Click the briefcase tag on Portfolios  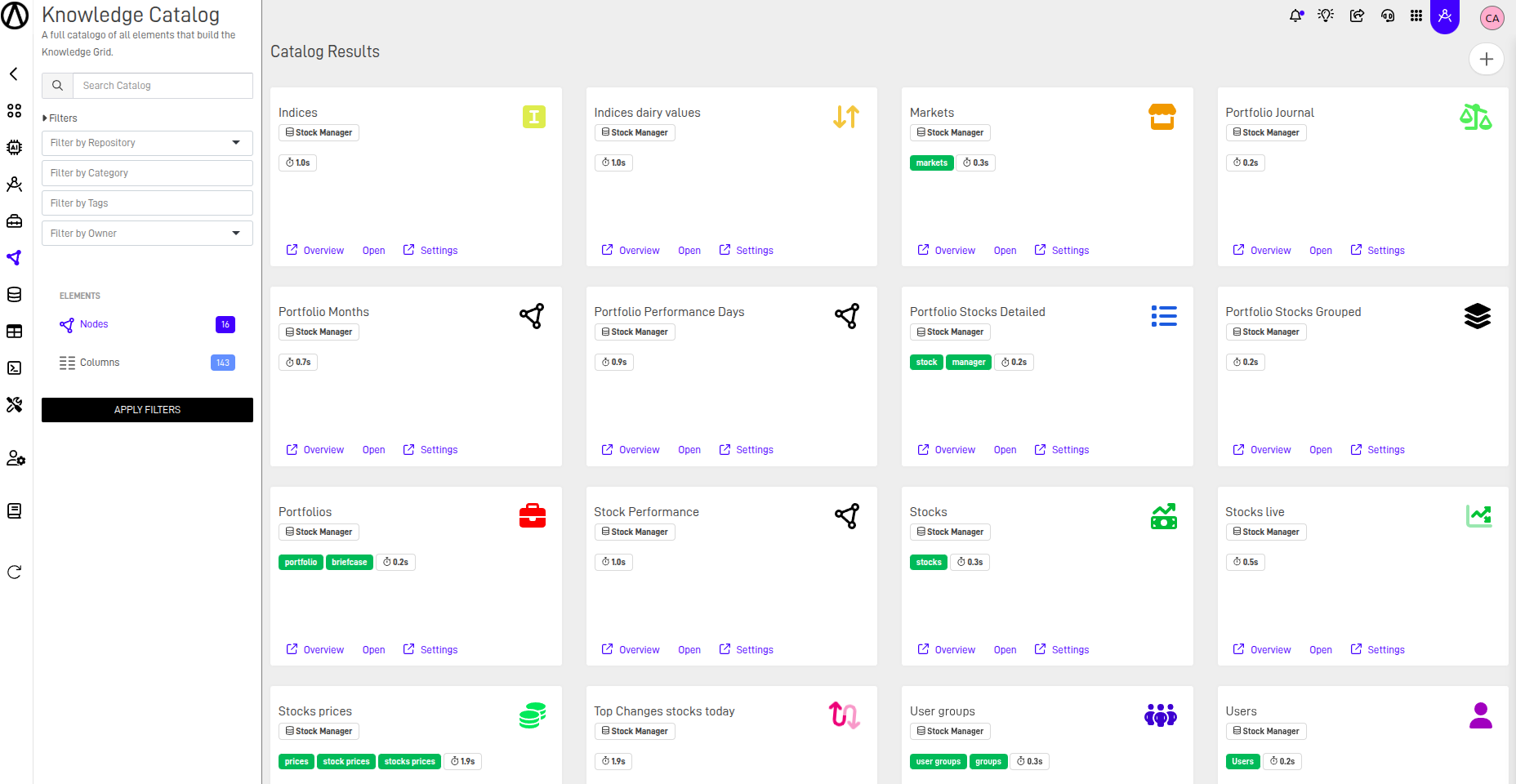pos(350,563)
